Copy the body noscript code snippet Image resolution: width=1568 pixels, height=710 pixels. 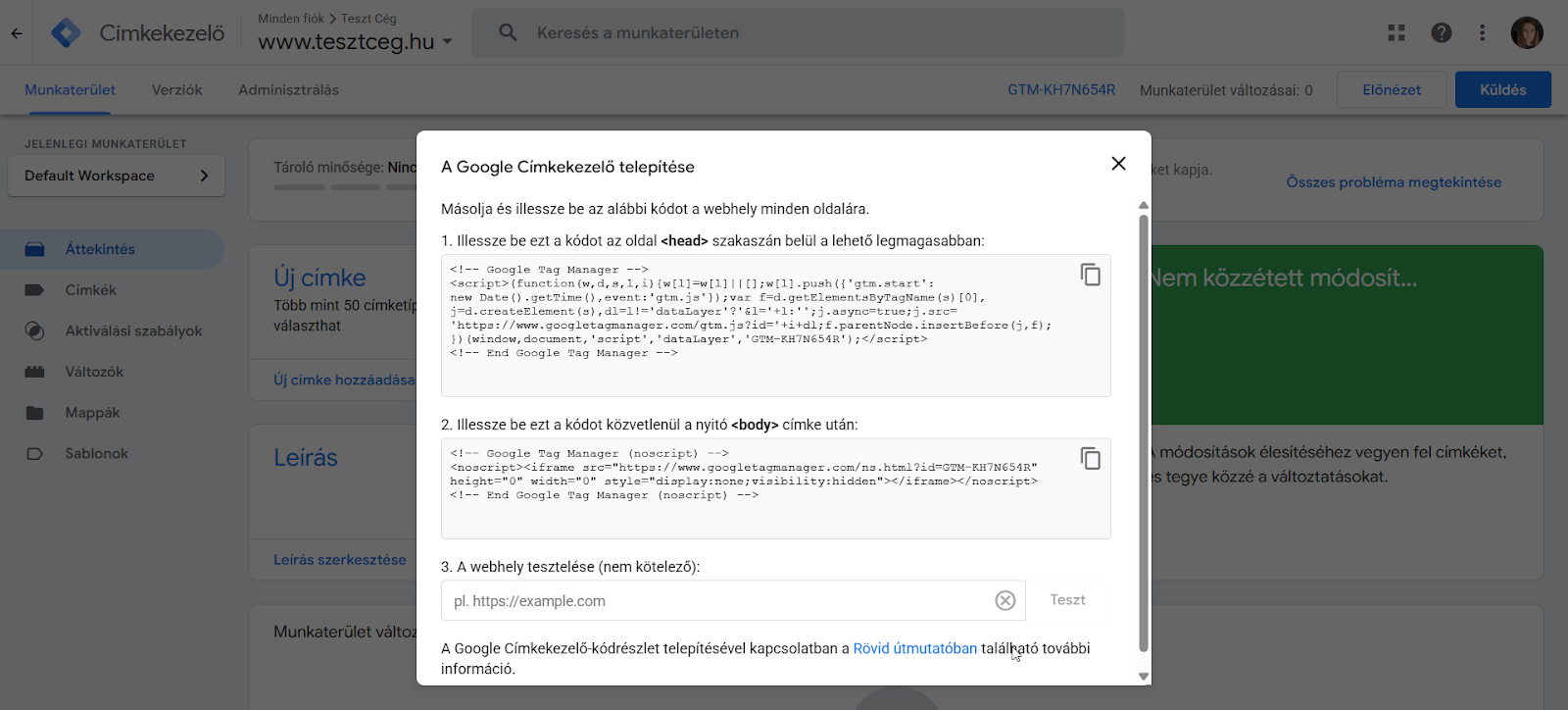1090,458
